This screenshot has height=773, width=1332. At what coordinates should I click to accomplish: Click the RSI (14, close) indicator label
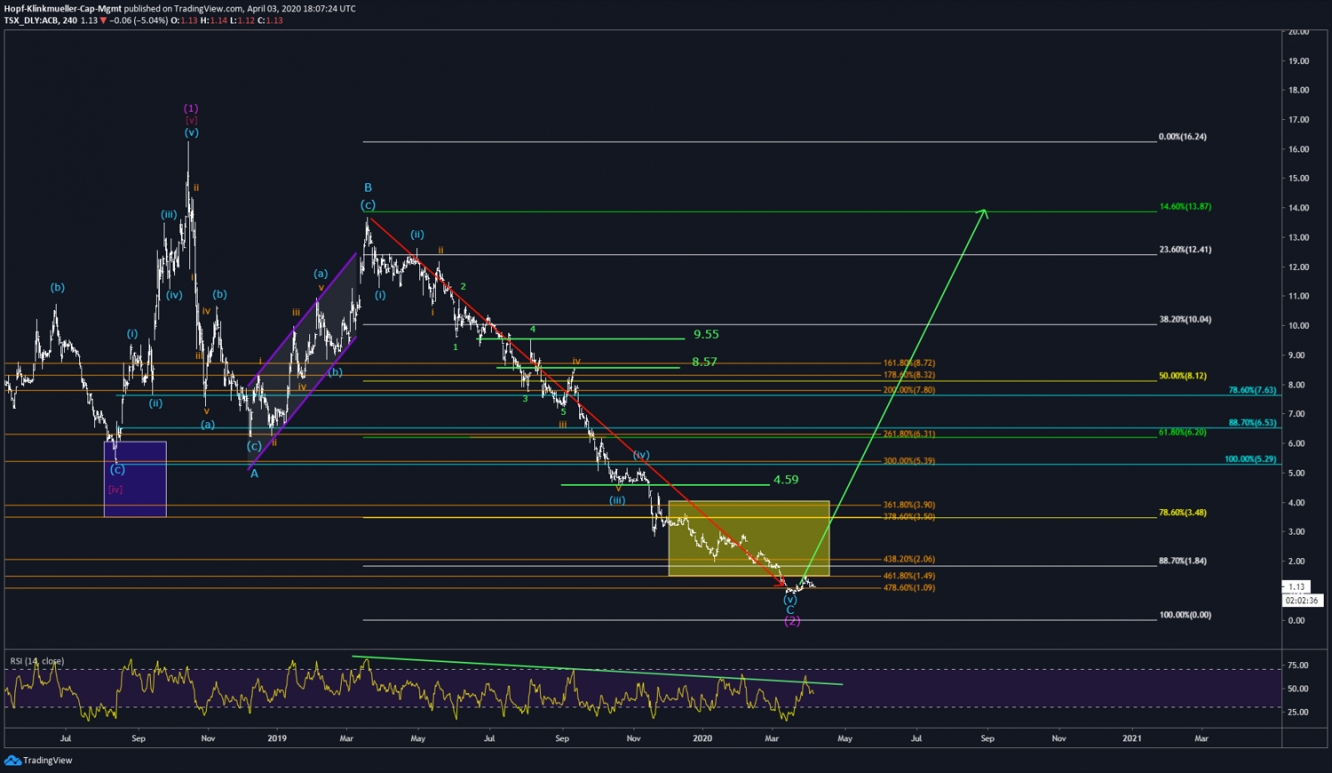tap(39, 661)
